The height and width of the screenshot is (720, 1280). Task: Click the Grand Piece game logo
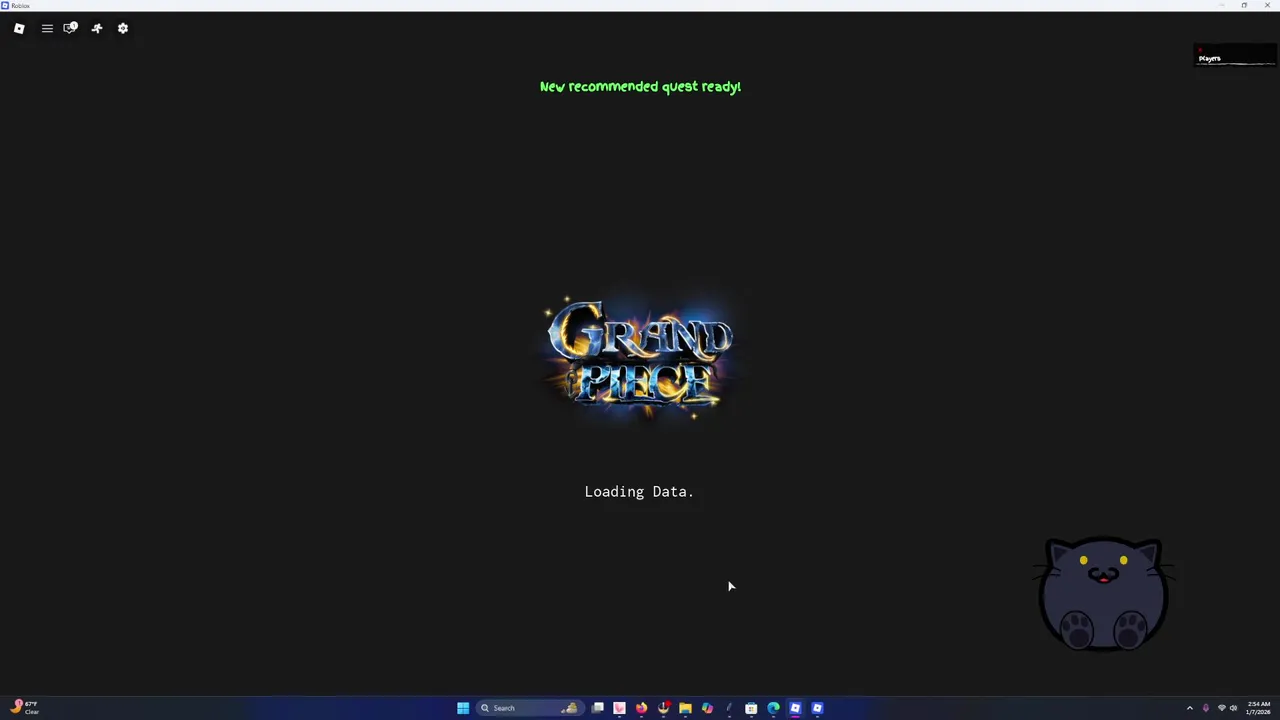[640, 358]
